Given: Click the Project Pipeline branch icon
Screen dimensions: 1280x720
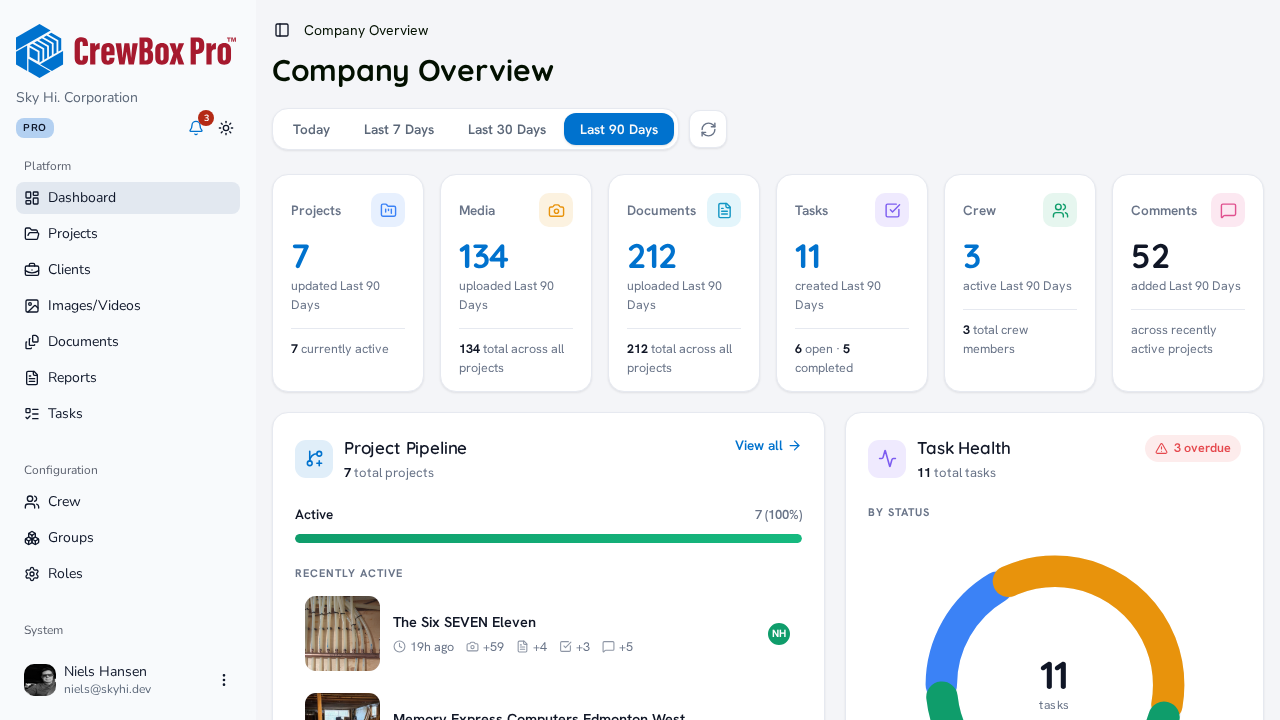Looking at the screenshot, I should pos(314,459).
